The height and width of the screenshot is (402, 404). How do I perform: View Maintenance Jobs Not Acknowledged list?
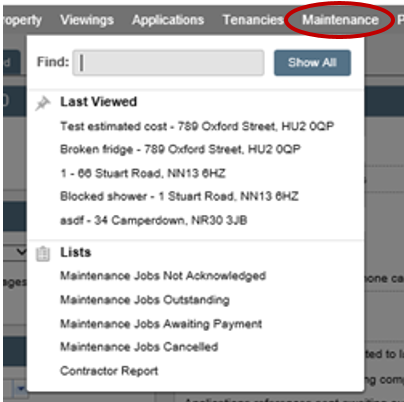(163, 276)
